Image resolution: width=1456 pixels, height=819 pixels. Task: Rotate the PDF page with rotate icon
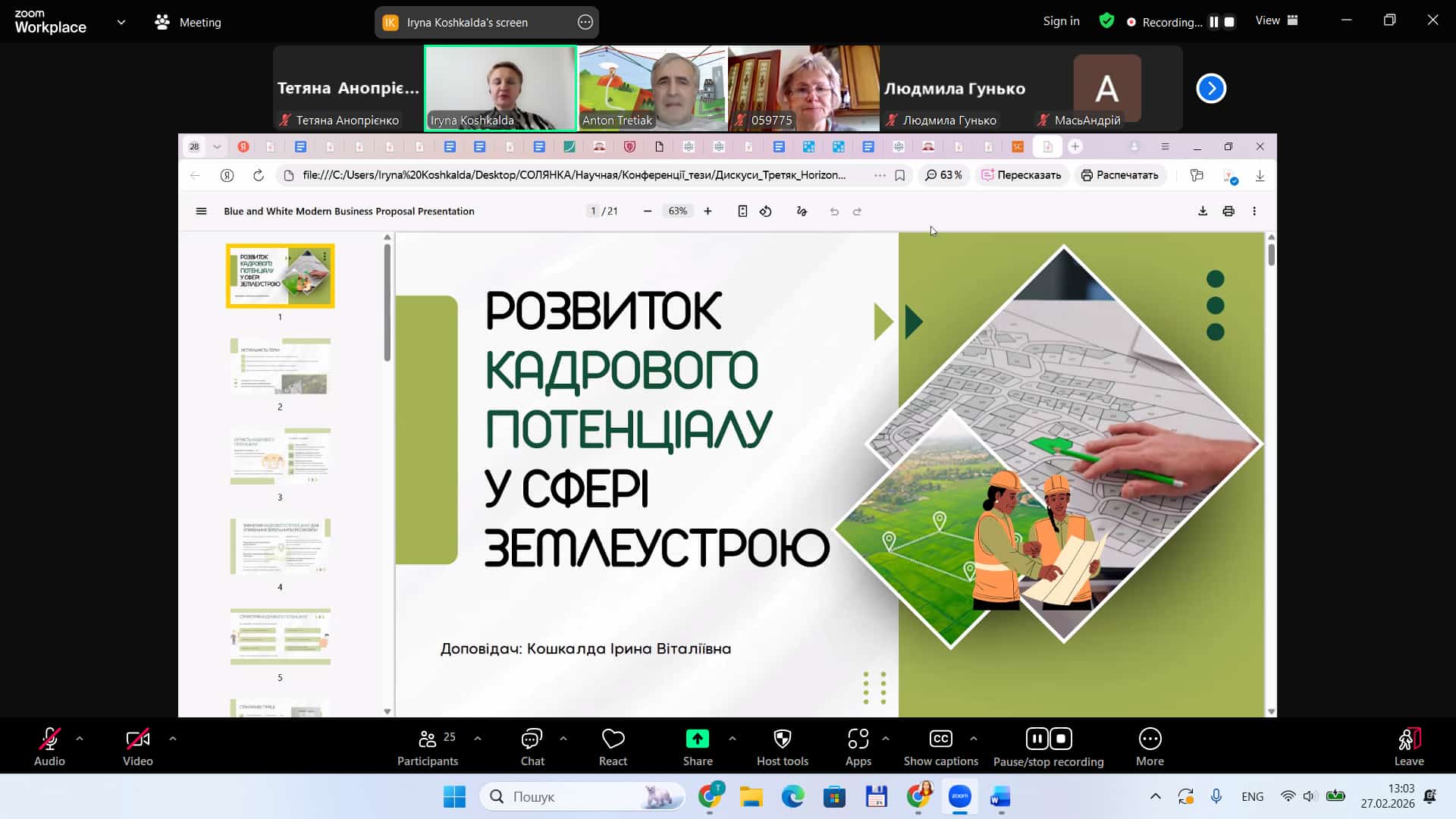click(766, 212)
